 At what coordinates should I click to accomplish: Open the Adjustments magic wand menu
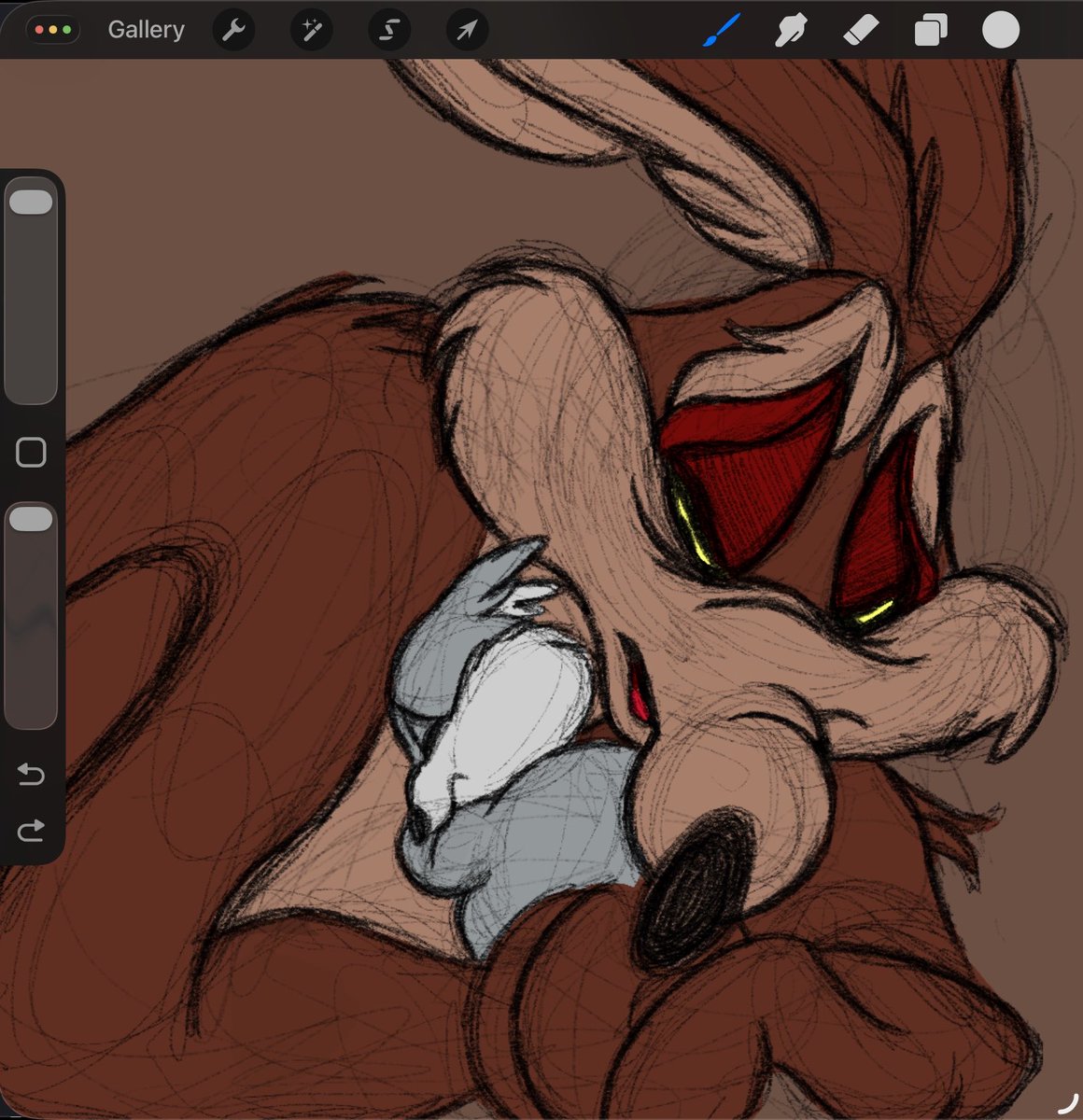pos(311,30)
